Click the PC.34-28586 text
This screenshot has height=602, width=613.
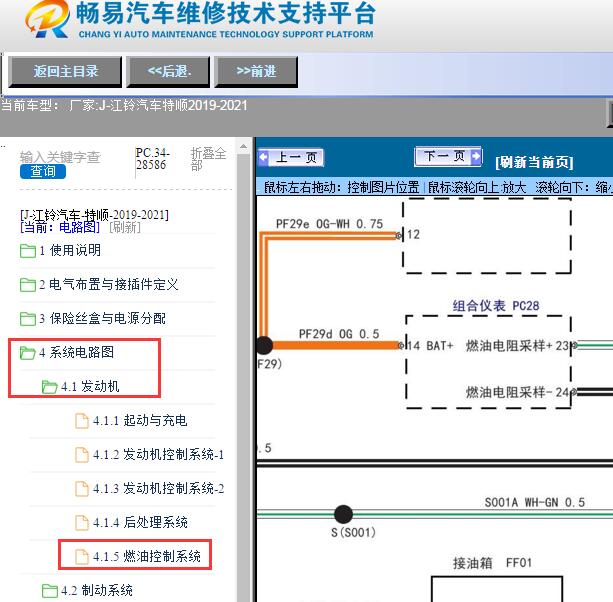[x=152, y=159]
